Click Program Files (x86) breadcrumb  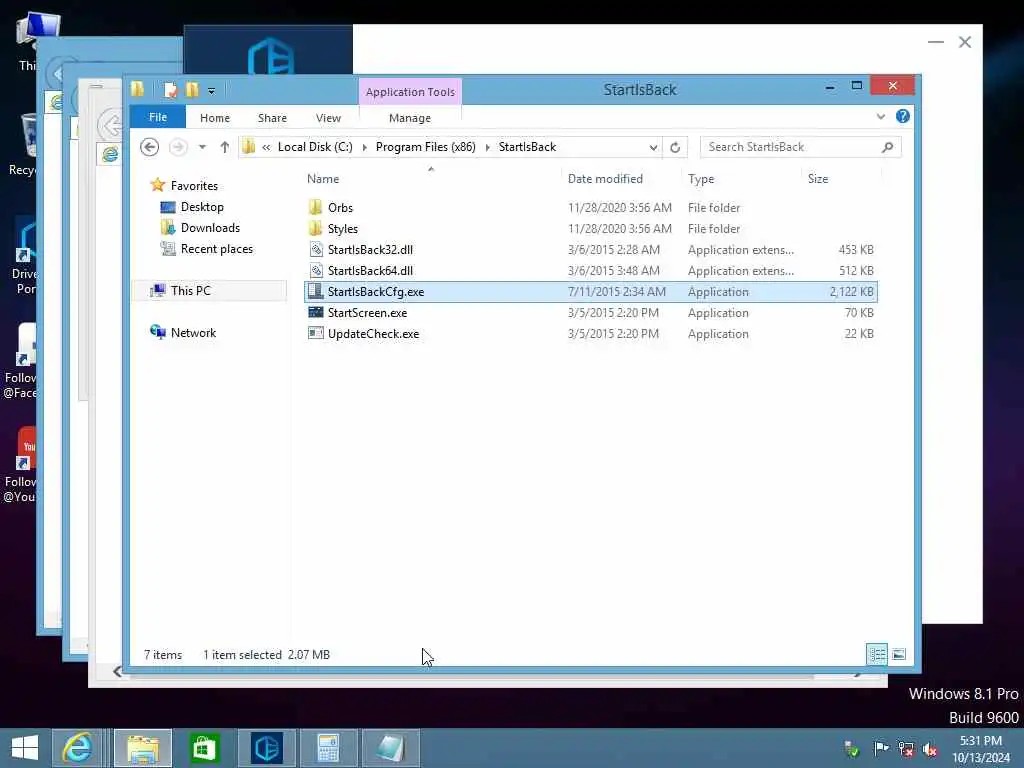[x=425, y=147]
